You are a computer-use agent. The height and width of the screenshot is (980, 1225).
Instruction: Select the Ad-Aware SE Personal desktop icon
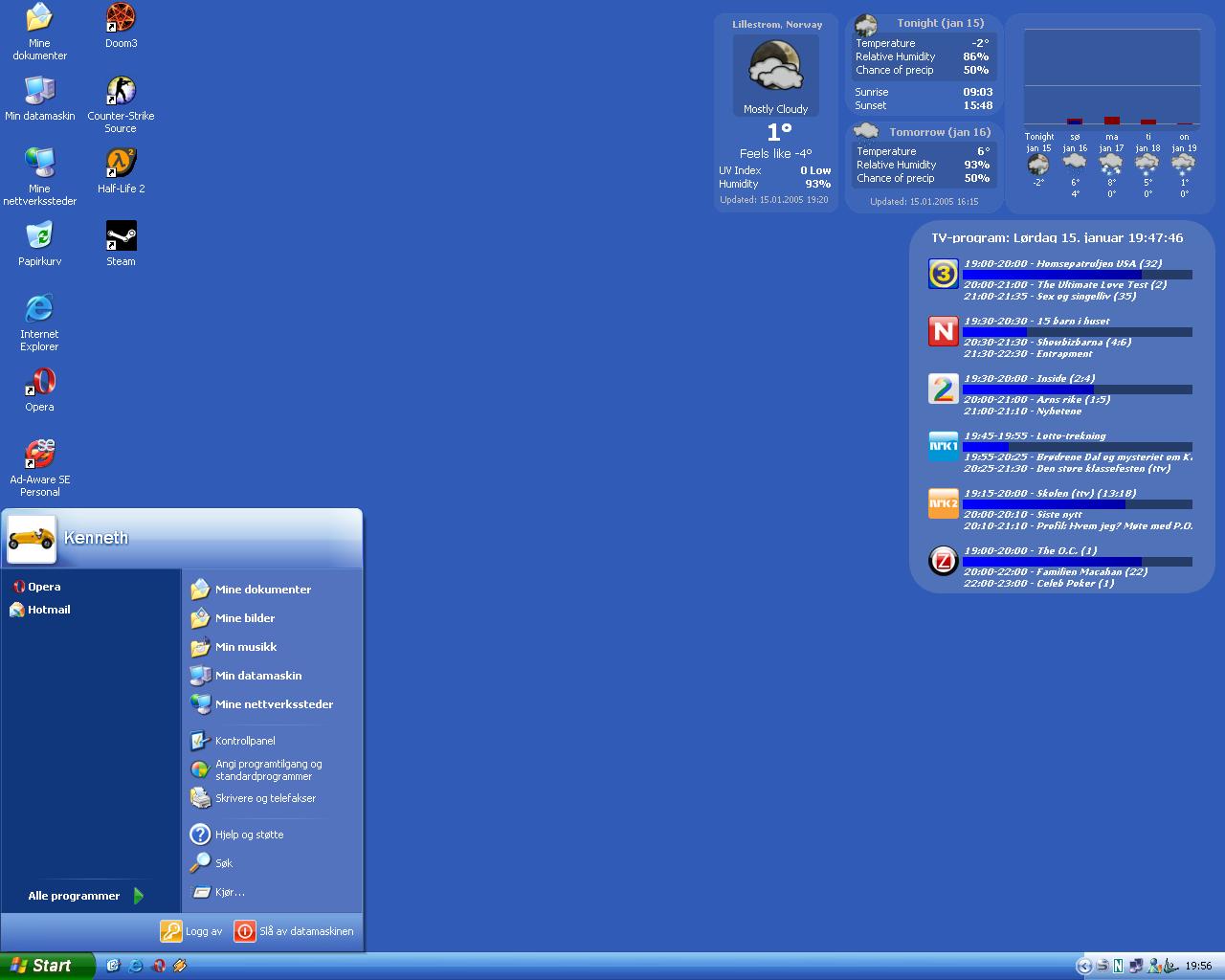(39, 468)
